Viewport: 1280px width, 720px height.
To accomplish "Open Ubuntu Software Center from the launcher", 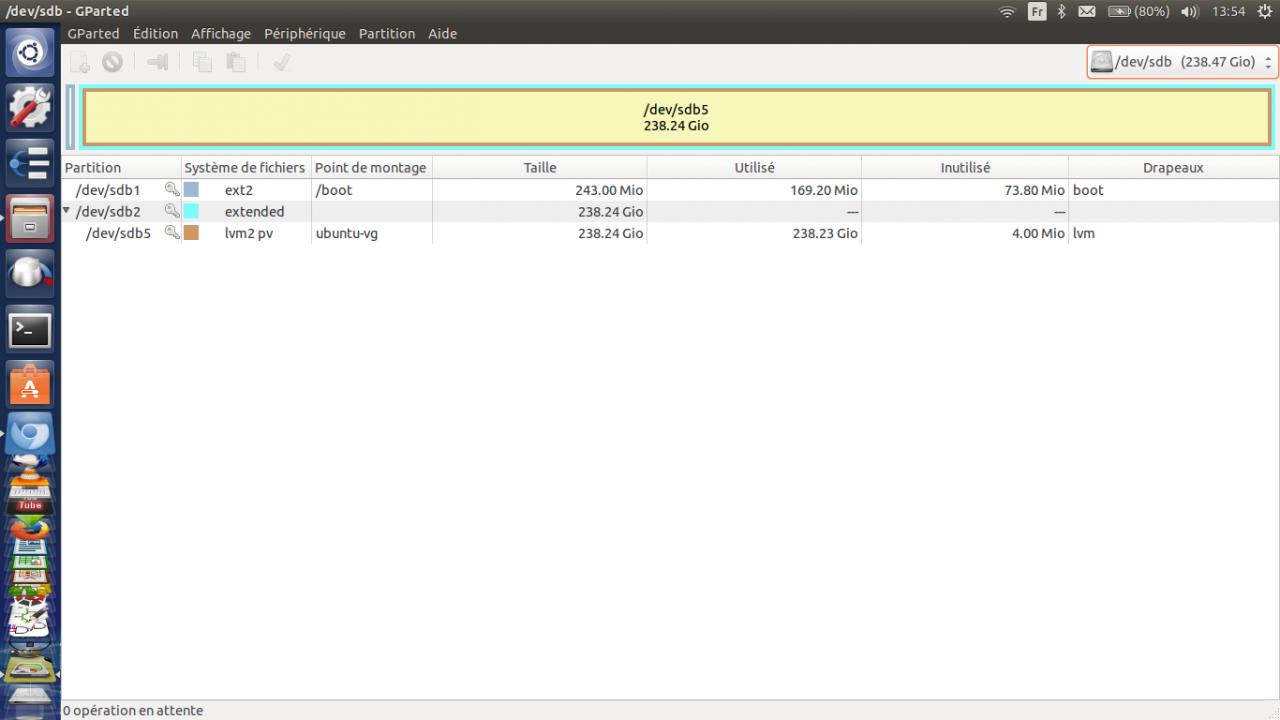I will tap(30, 385).
